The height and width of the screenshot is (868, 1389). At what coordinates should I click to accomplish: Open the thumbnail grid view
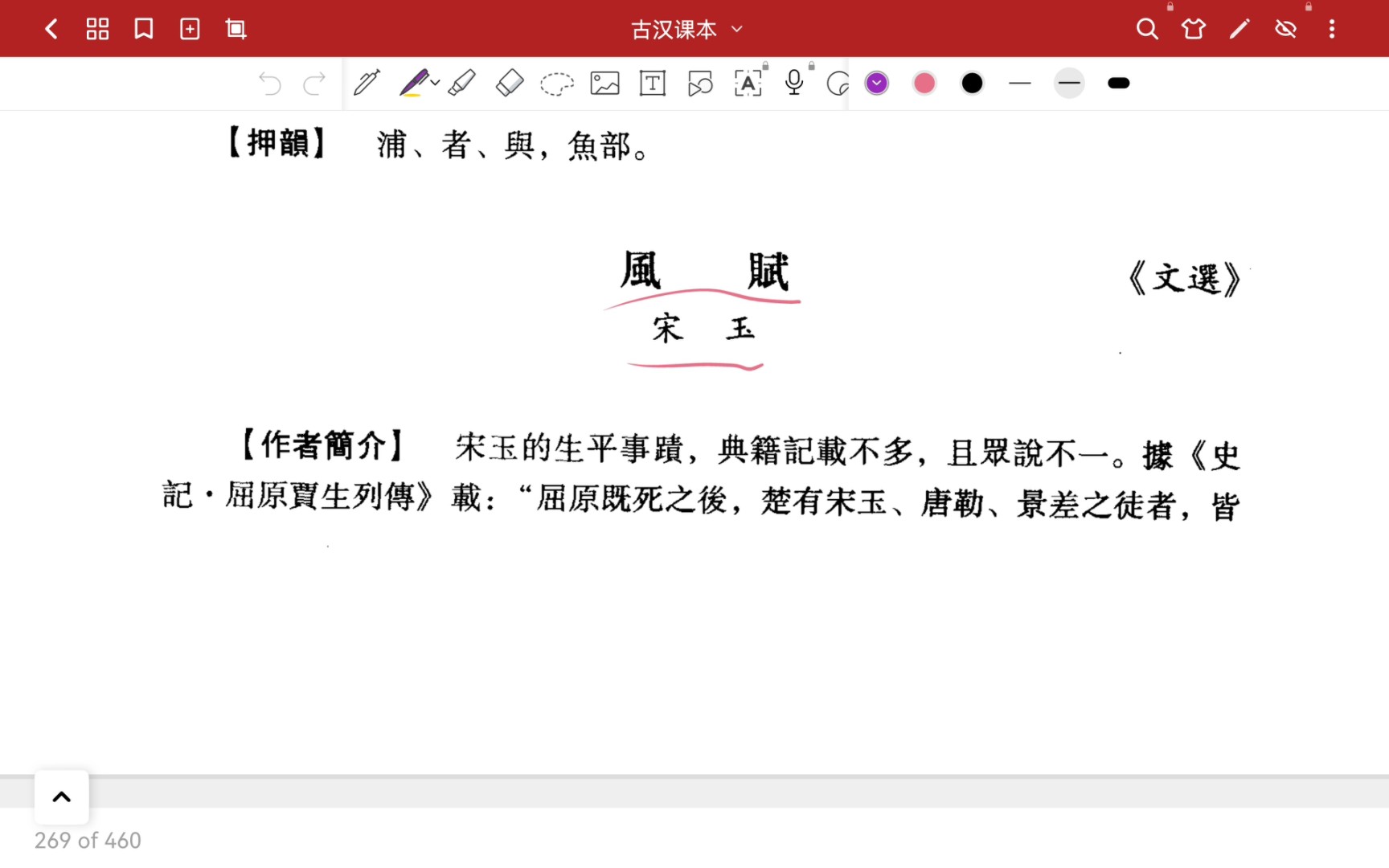(97, 30)
